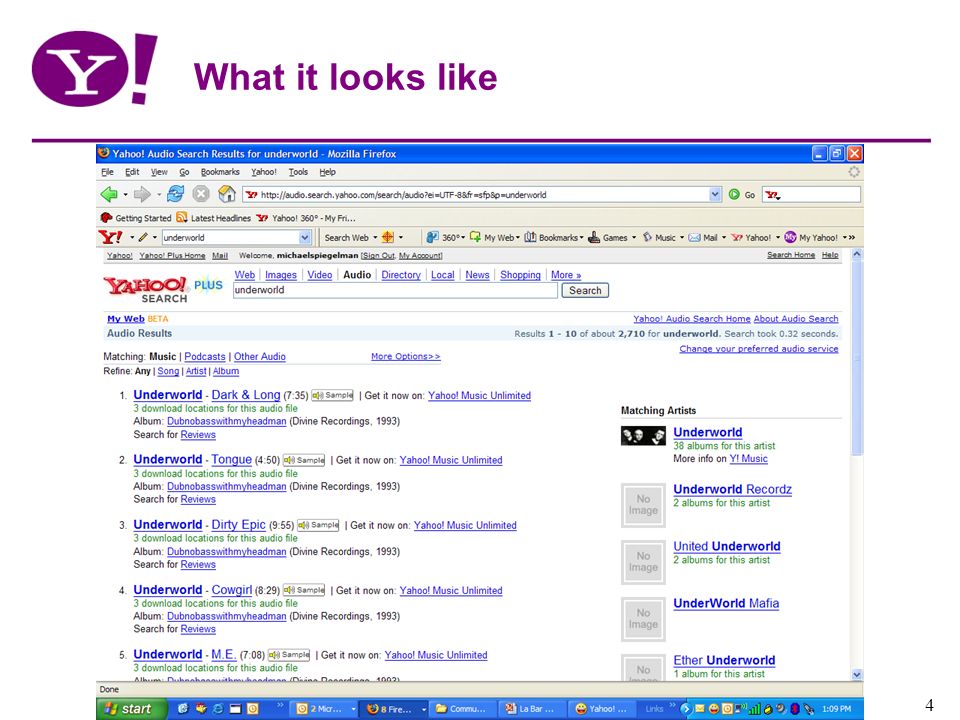
Task: Open Change your preferred audio service
Action: click(x=759, y=349)
